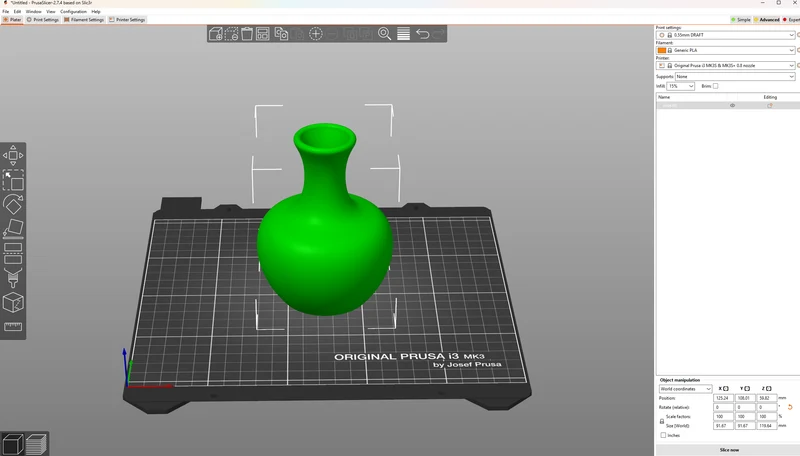Screen dimensions: 800x456
Task: Select the Move gizmo tool
Action: (13, 156)
